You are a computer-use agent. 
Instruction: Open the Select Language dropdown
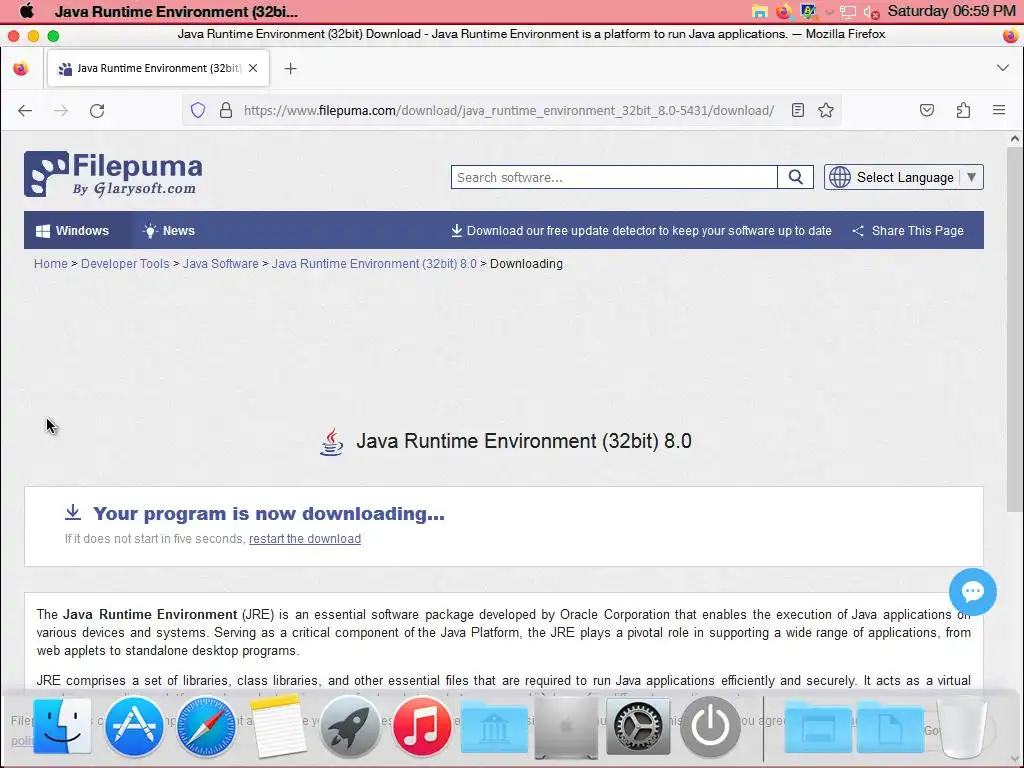pyautogui.click(x=904, y=177)
